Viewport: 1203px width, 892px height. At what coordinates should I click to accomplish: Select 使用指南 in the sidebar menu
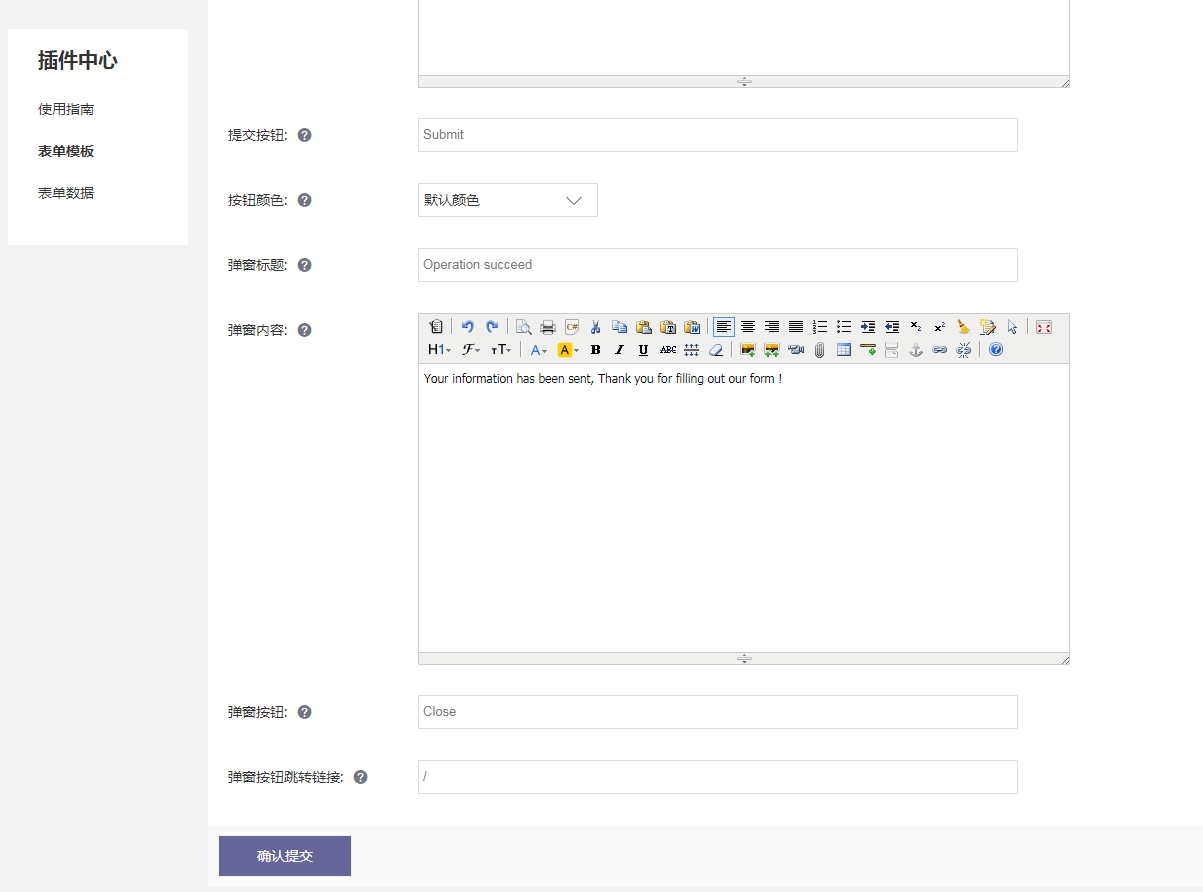point(66,109)
